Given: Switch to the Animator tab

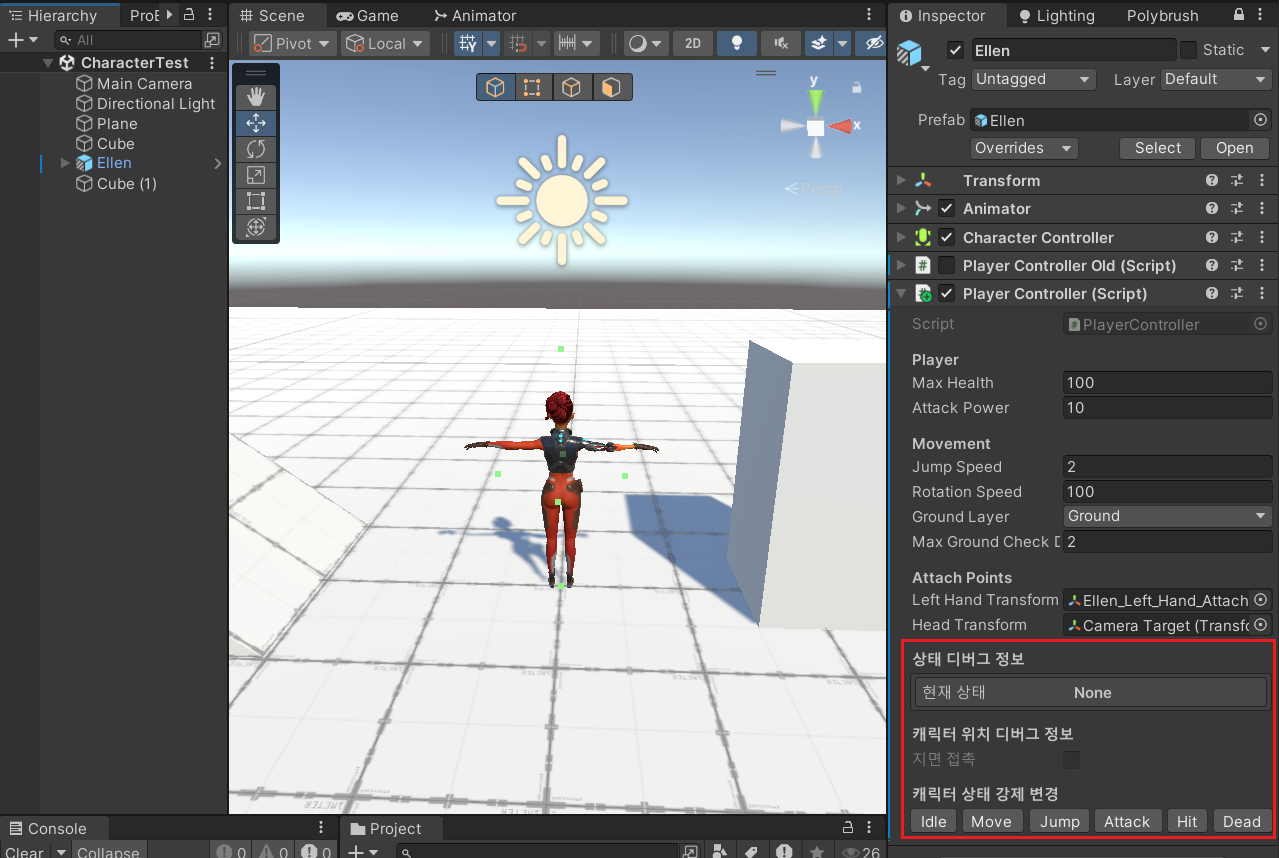Looking at the screenshot, I should [475, 15].
